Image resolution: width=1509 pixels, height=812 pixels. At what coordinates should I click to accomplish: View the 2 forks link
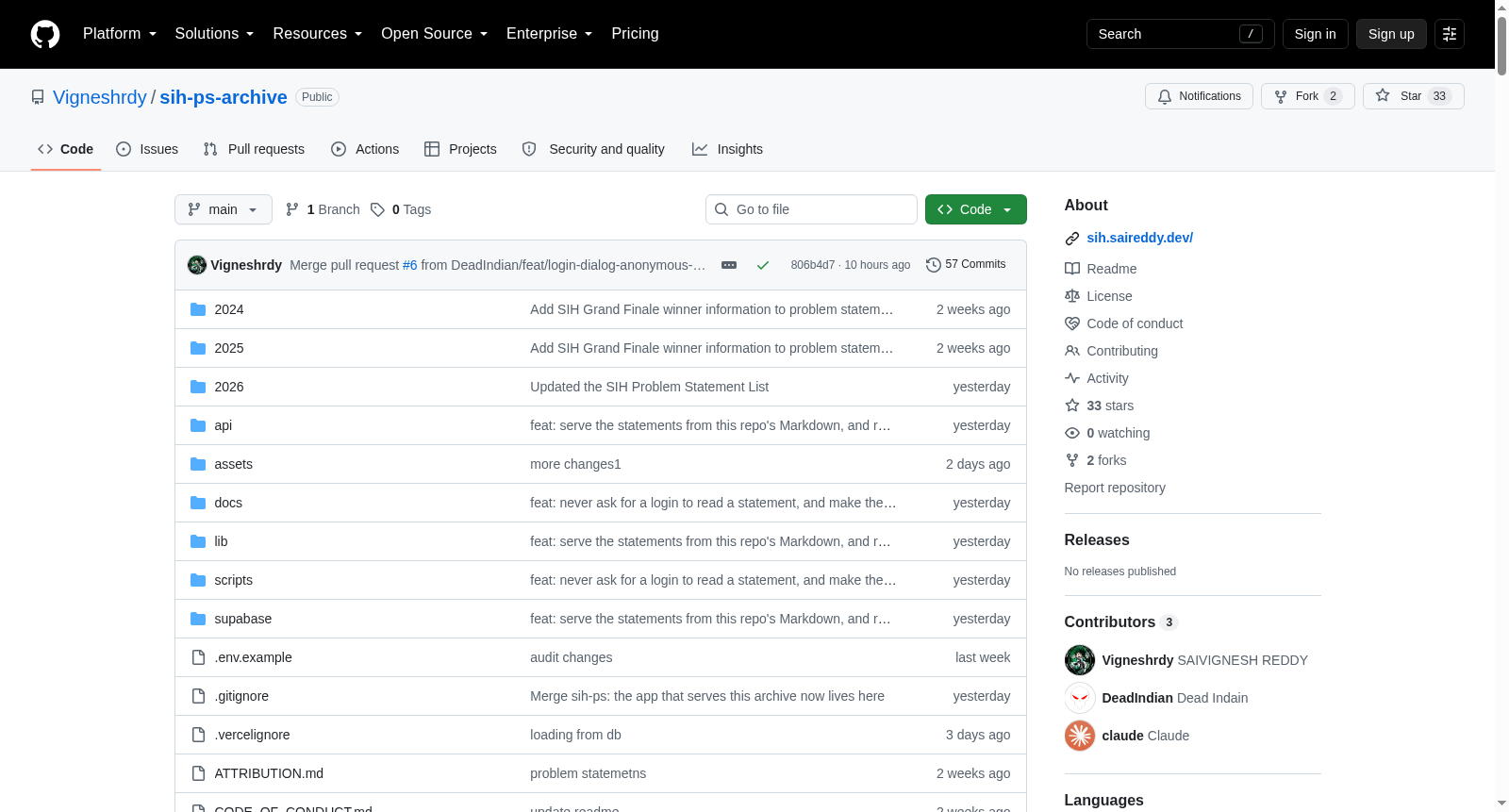tap(1096, 460)
